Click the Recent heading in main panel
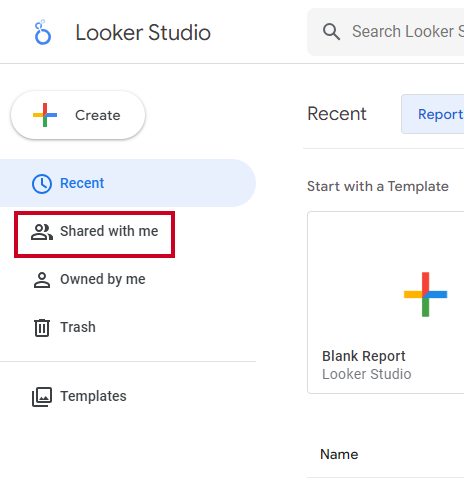The image size is (464, 480). (337, 114)
